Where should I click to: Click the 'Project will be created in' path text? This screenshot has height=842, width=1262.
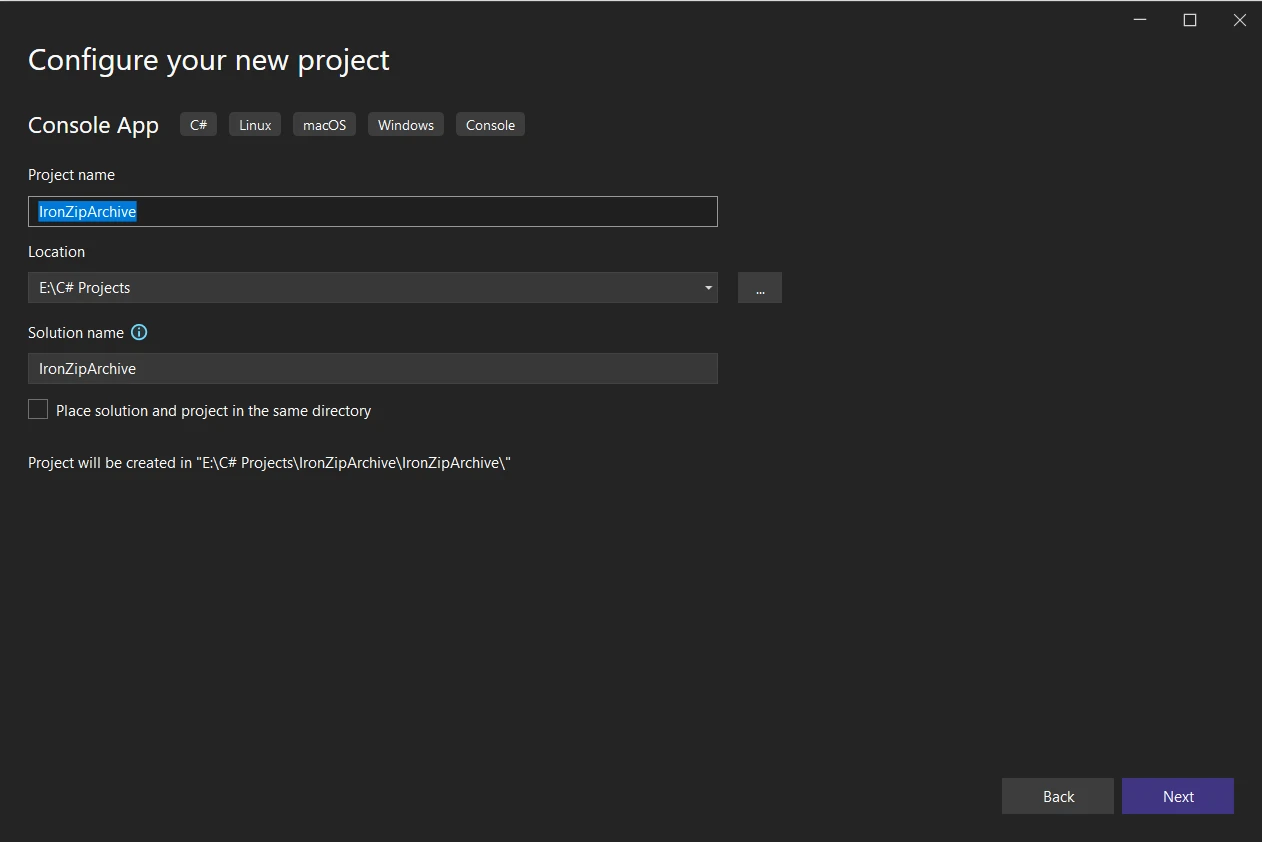269,463
